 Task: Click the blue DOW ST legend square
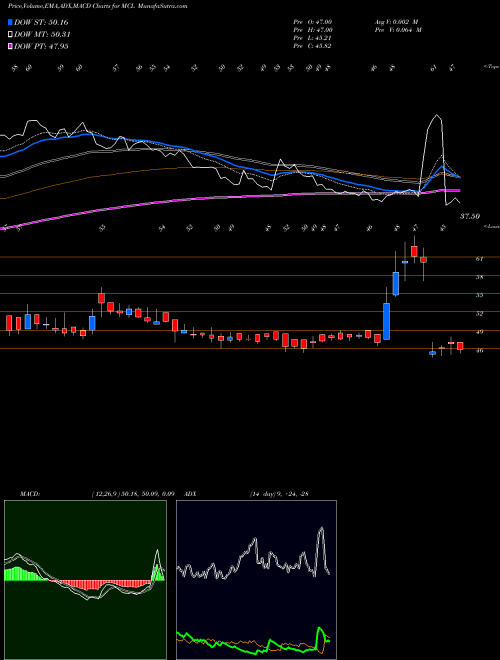point(10,22)
